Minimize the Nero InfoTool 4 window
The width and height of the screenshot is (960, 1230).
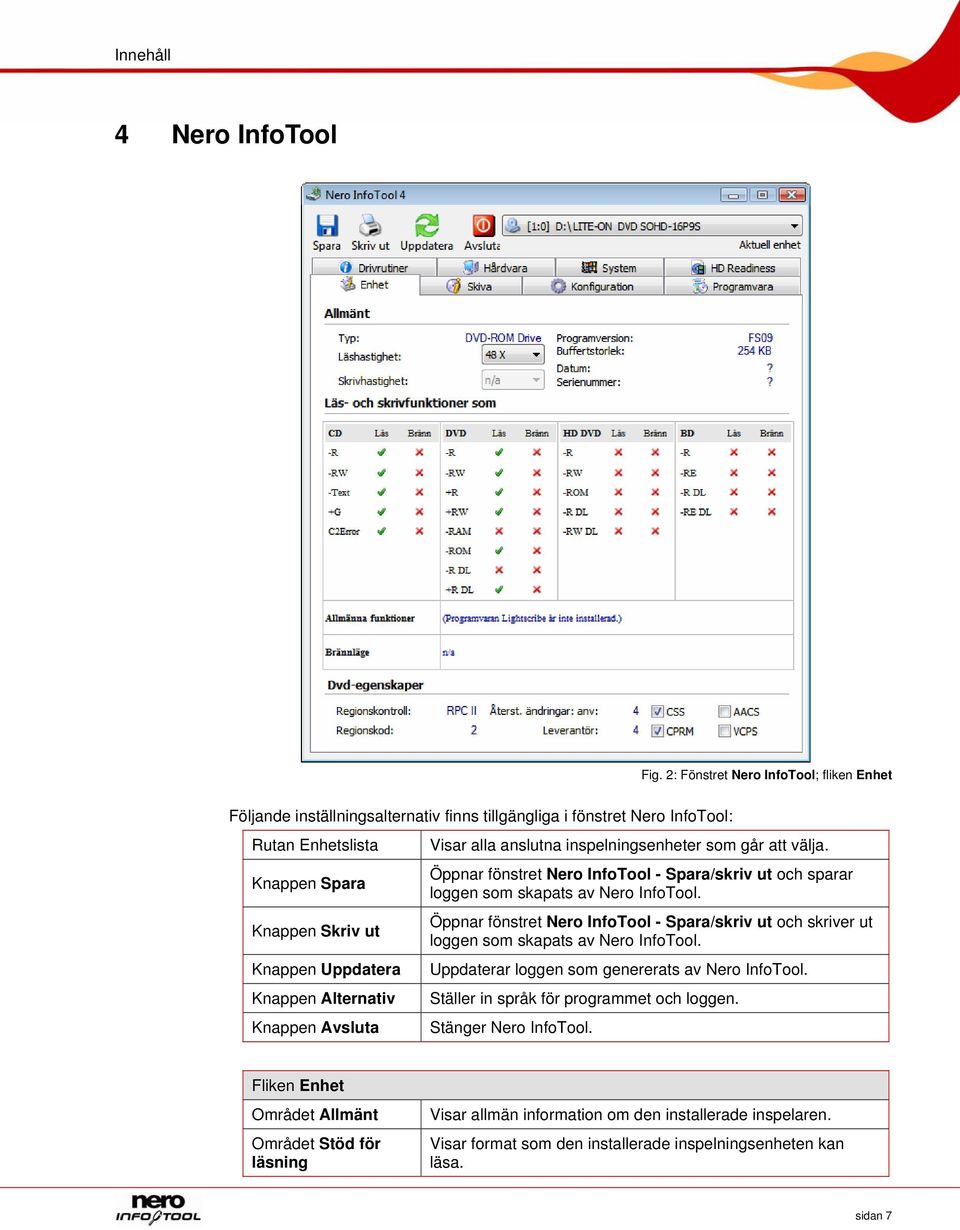pyautogui.click(x=736, y=194)
